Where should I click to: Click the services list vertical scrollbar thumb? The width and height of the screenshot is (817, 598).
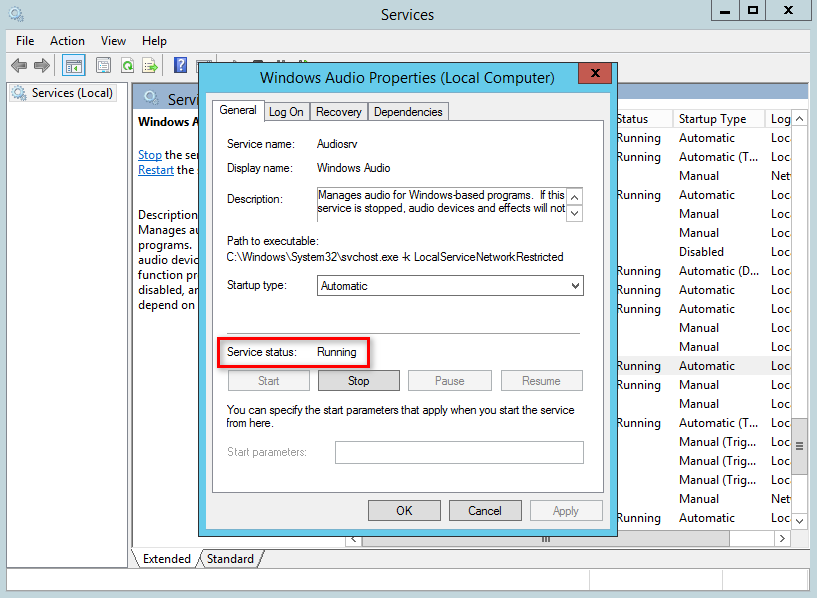[799, 446]
